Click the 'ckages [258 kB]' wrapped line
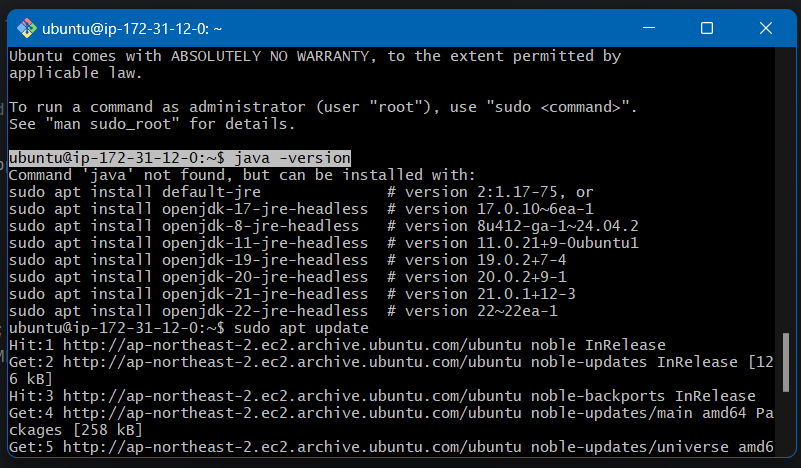 tap(76, 430)
